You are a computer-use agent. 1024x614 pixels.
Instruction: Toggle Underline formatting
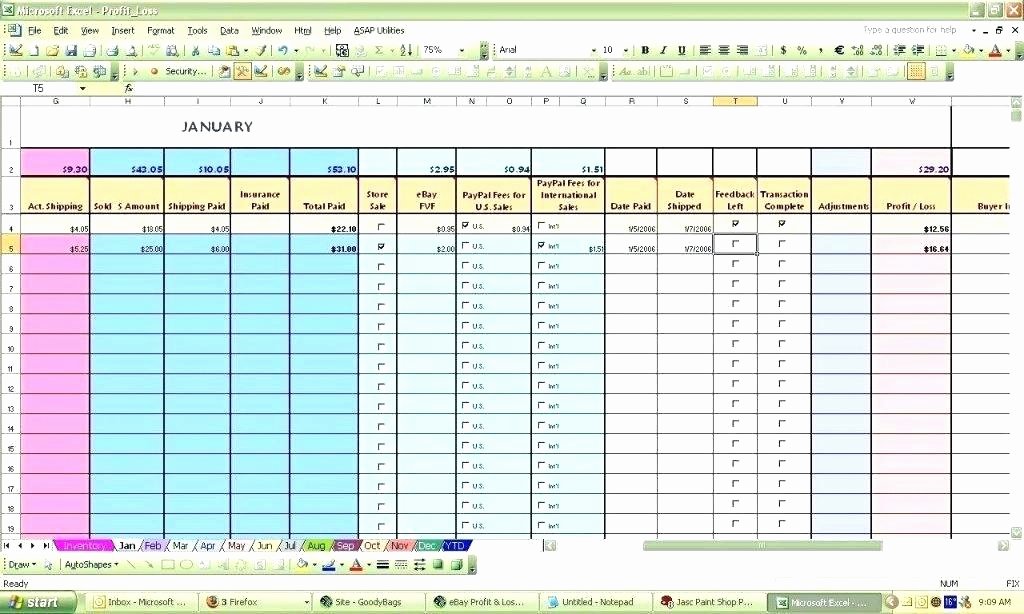(x=682, y=50)
